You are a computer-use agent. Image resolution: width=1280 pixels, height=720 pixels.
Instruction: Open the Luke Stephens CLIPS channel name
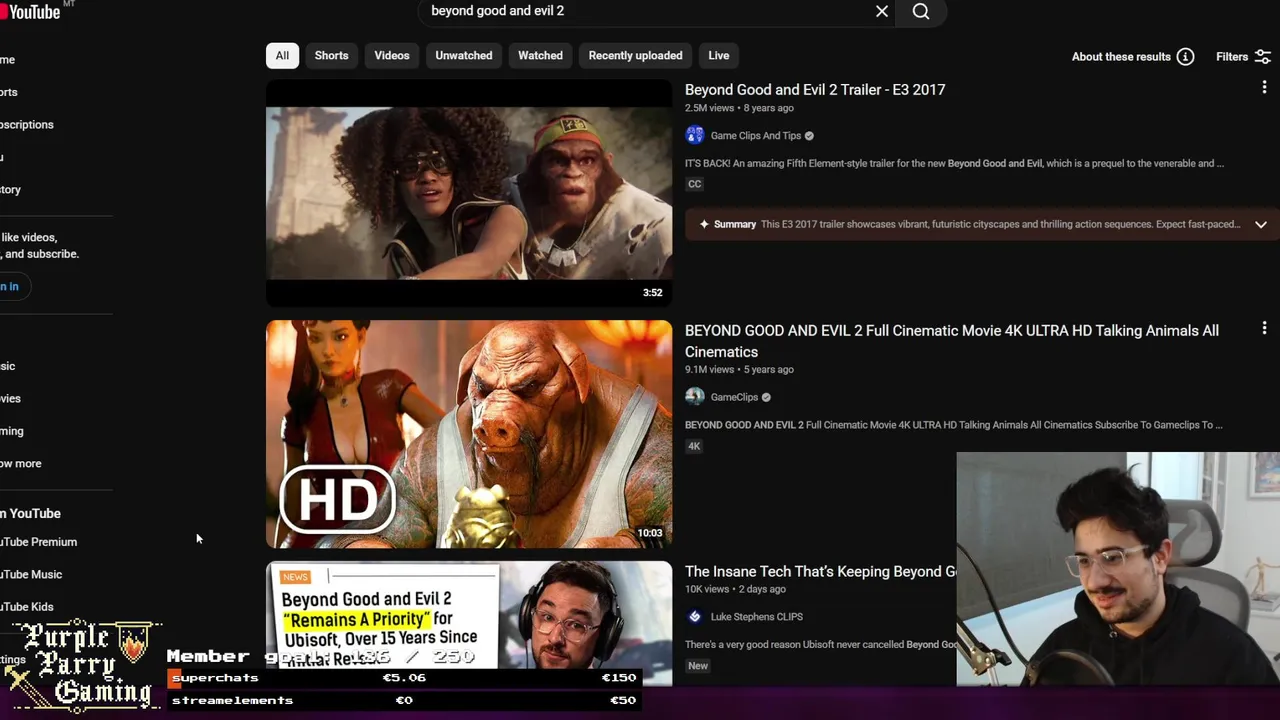pyautogui.click(x=756, y=617)
